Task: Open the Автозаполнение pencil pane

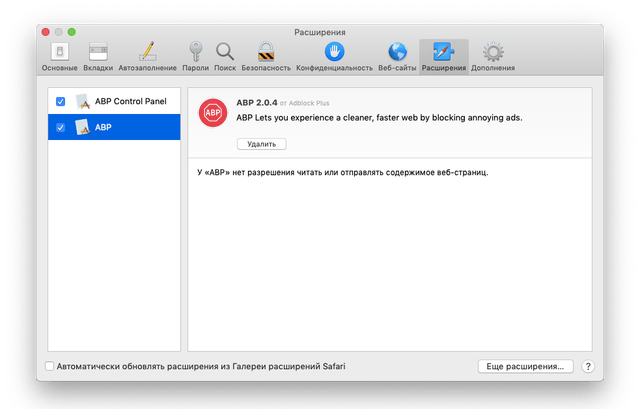Action: (147, 56)
